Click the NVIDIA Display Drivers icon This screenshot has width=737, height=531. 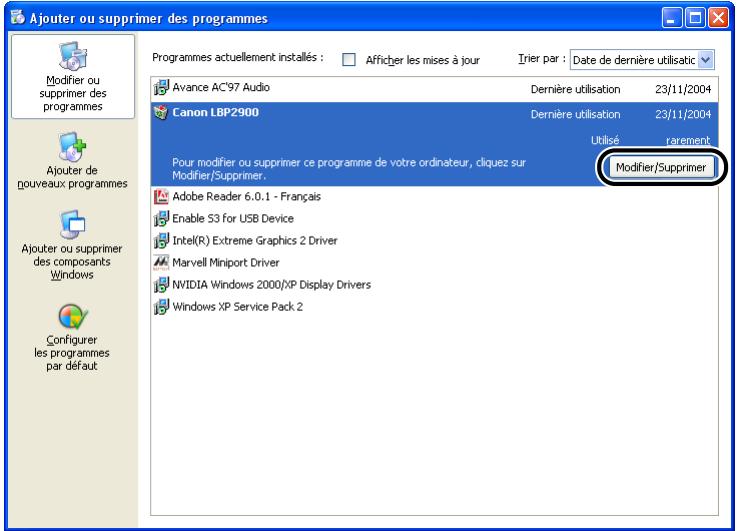(x=161, y=284)
